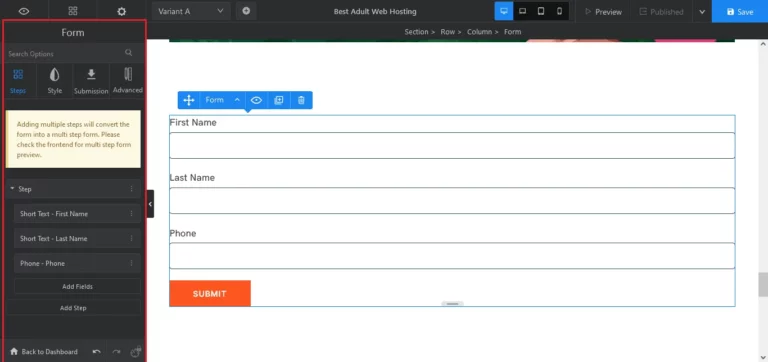Click the scrollbar up arrow

tap(763, 44)
